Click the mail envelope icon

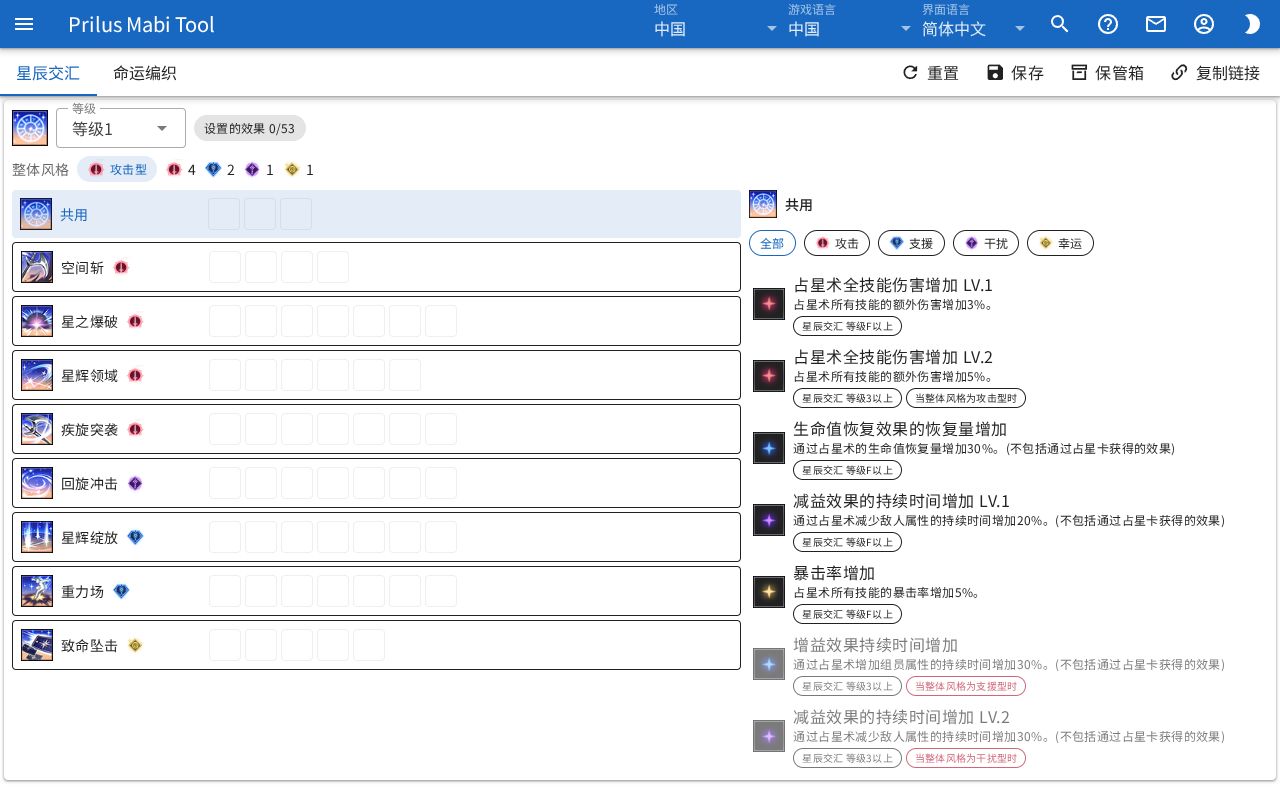click(x=1156, y=24)
